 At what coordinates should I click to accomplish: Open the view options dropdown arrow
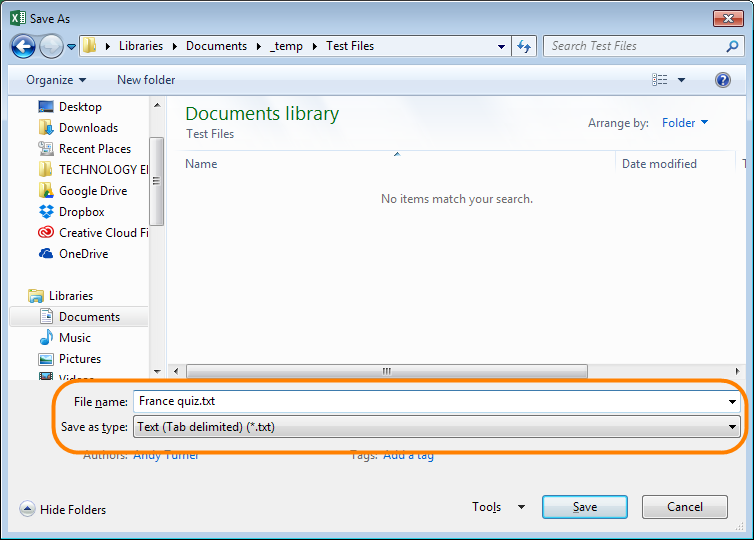[x=681, y=80]
